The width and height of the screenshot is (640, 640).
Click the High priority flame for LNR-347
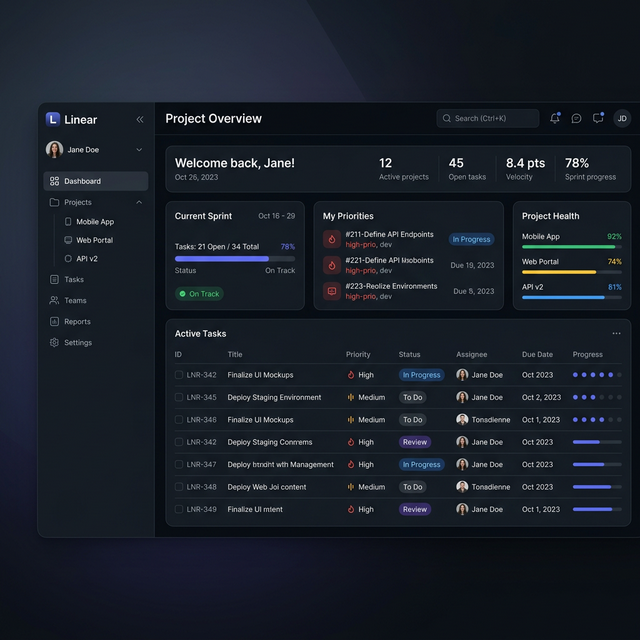(x=351, y=464)
